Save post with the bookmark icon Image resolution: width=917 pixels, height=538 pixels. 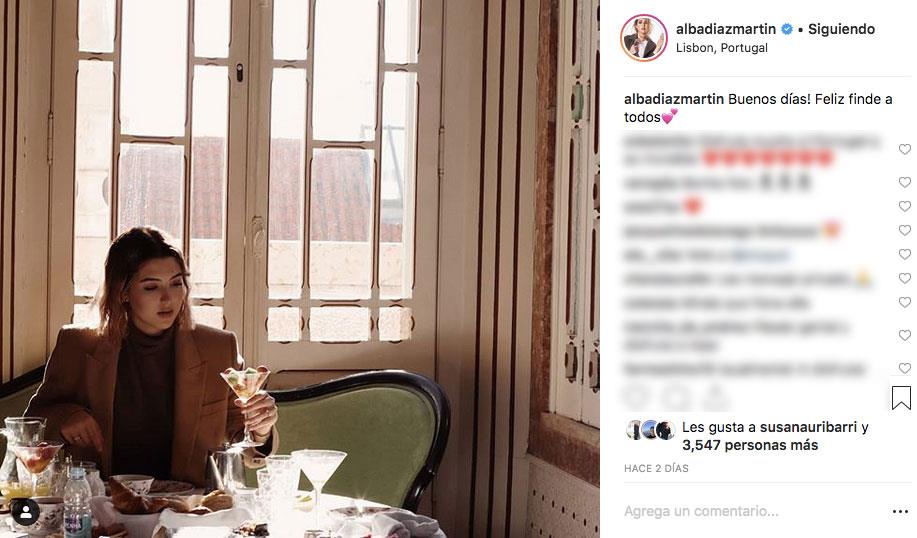[x=901, y=398]
